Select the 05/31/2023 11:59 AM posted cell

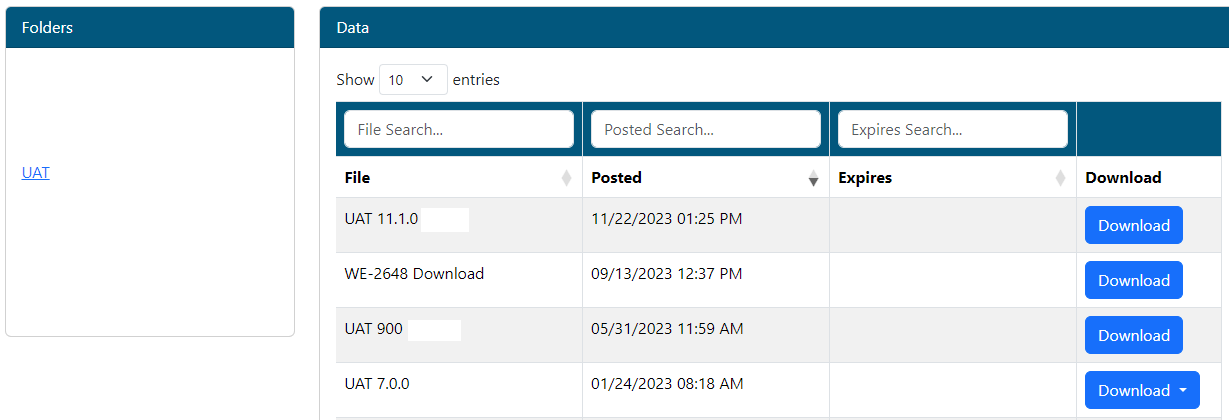tap(666, 329)
